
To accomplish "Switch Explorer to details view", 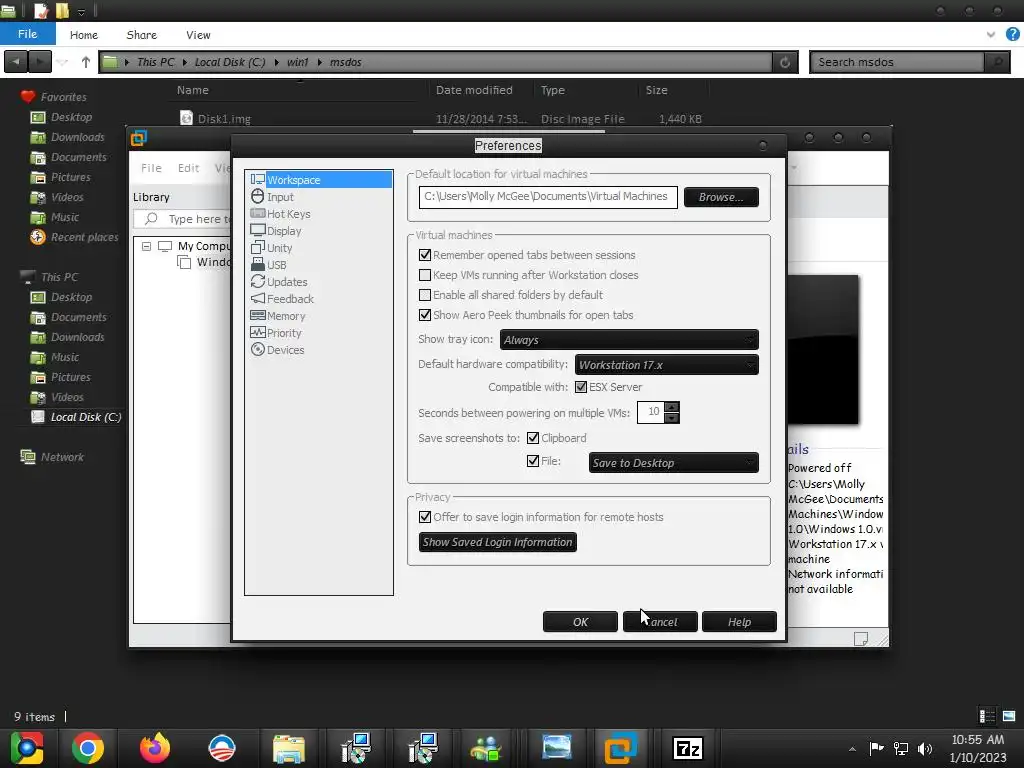I will [x=987, y=716].
